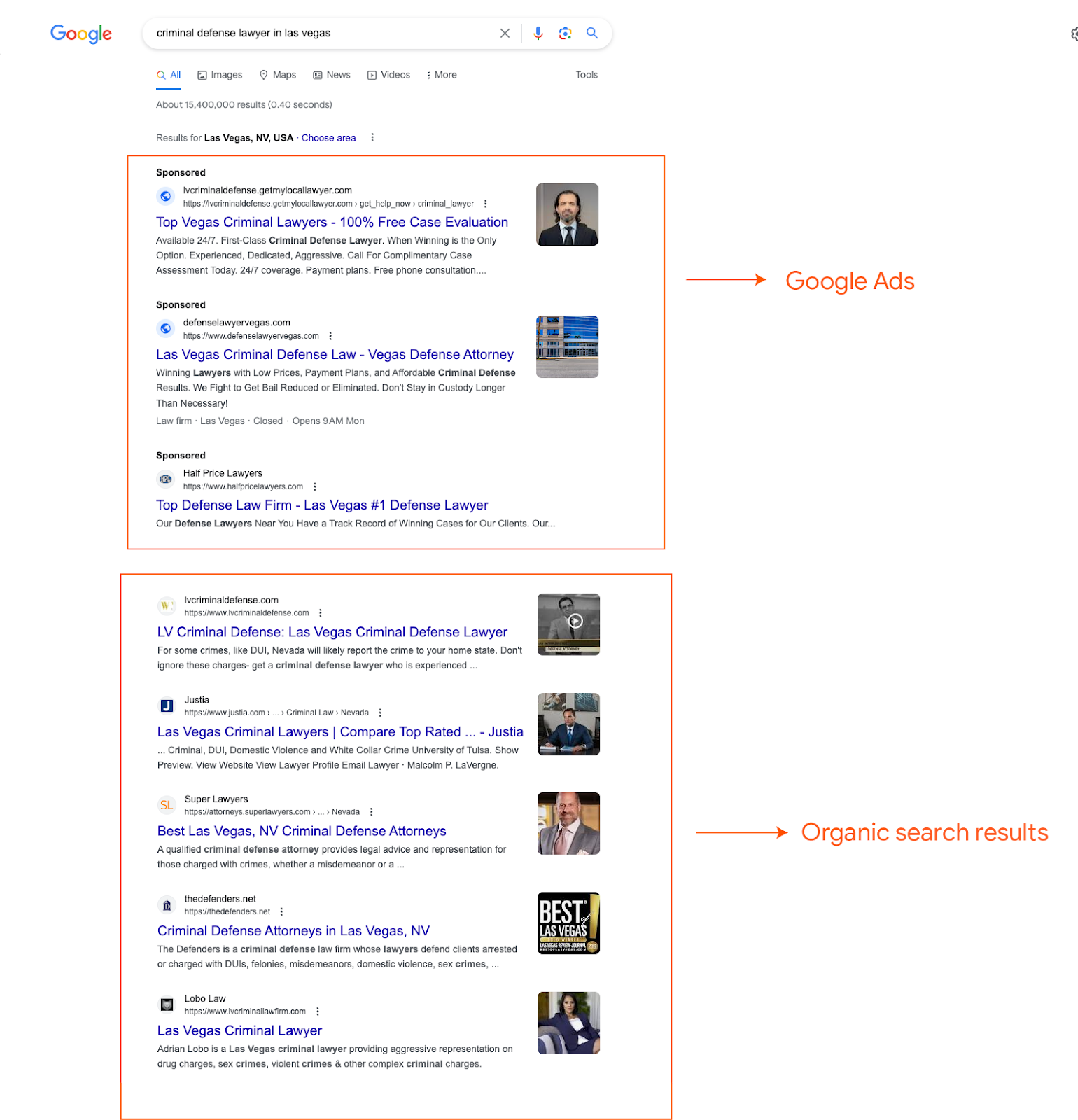The width and height of the screenshot is (1078, 1120).
Task: Click Half Price Lawyers favicon
Action: tap(166, 479)
